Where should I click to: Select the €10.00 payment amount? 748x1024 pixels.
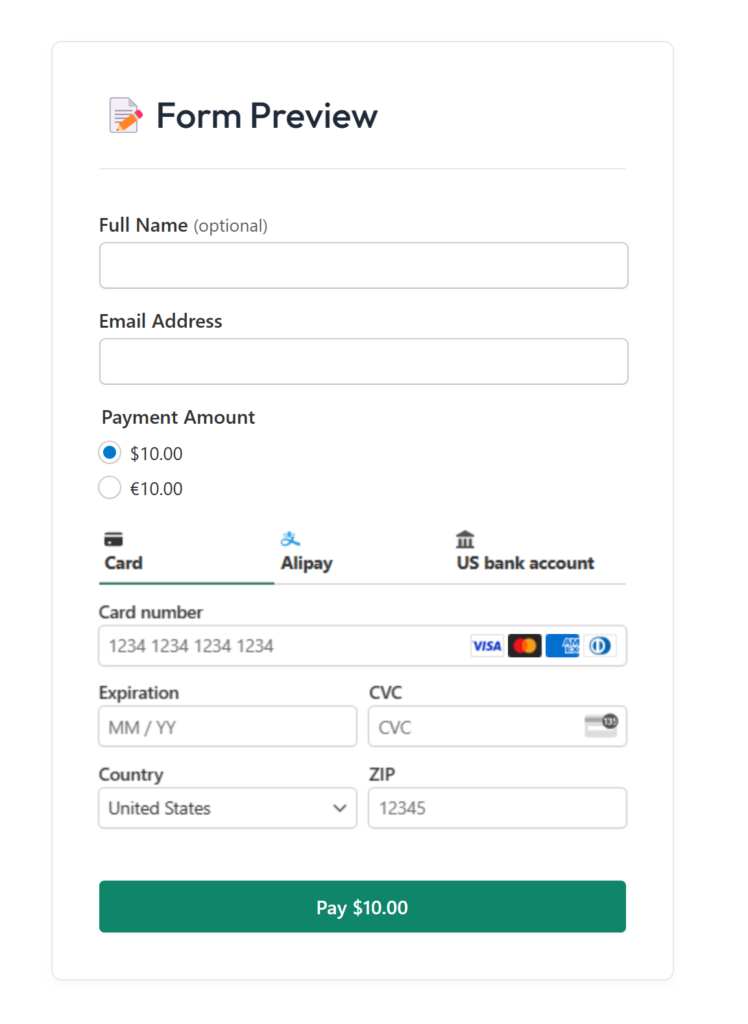coord(110,488)
